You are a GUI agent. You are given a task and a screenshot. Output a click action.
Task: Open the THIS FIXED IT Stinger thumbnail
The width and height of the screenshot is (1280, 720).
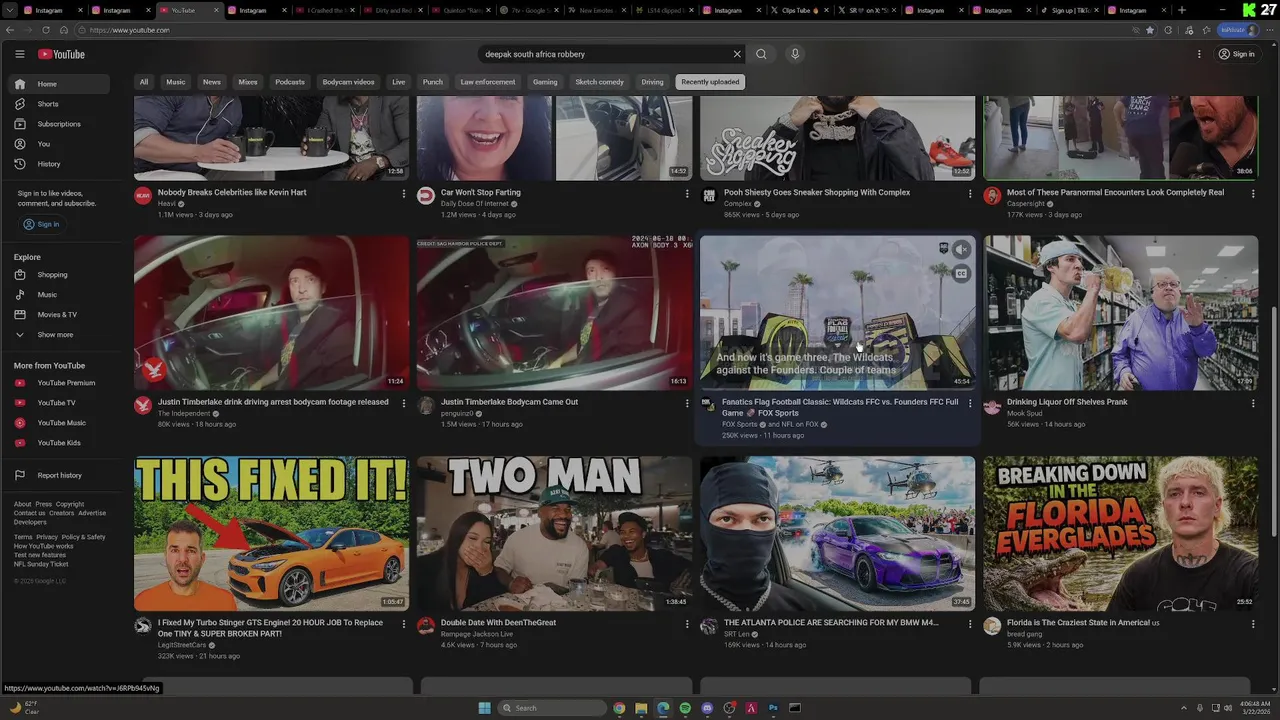pos(271,533)
